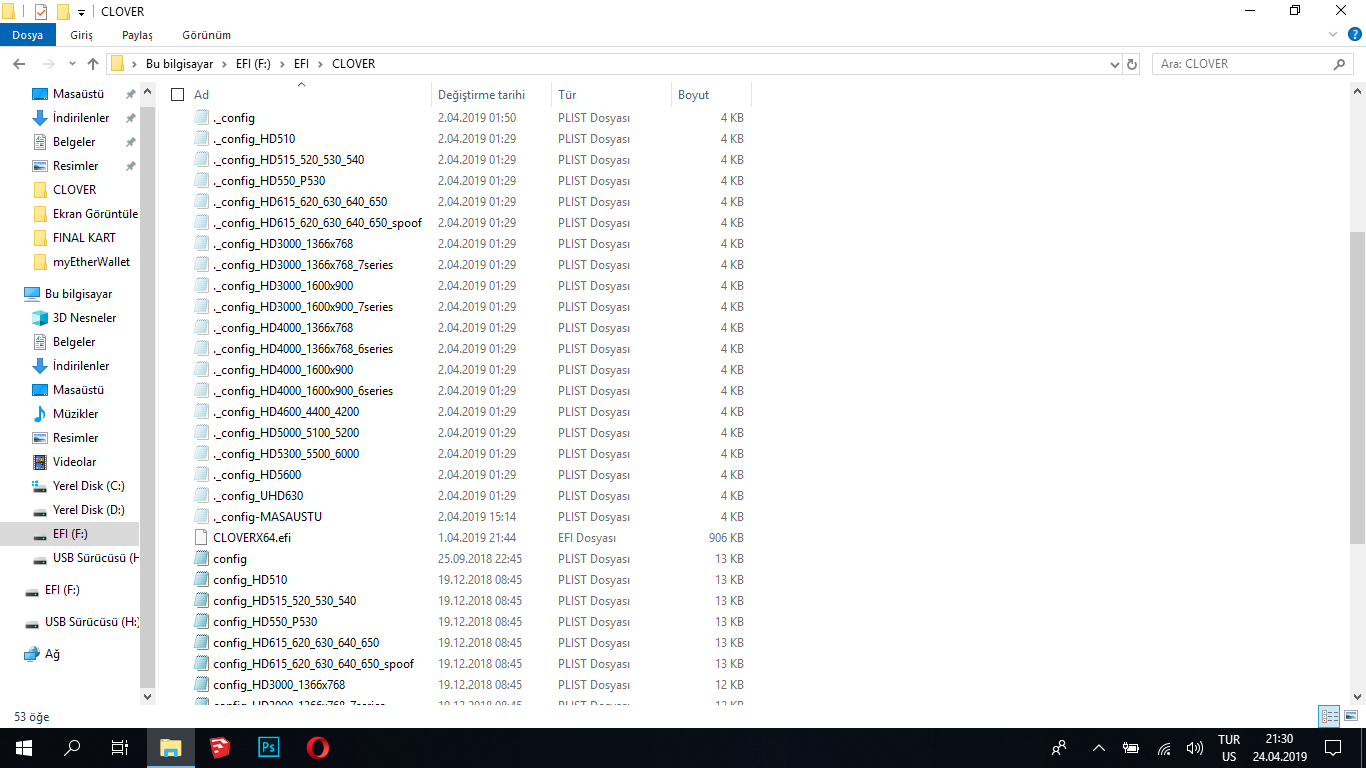Select the config_HD510 file

coord(250,580)
